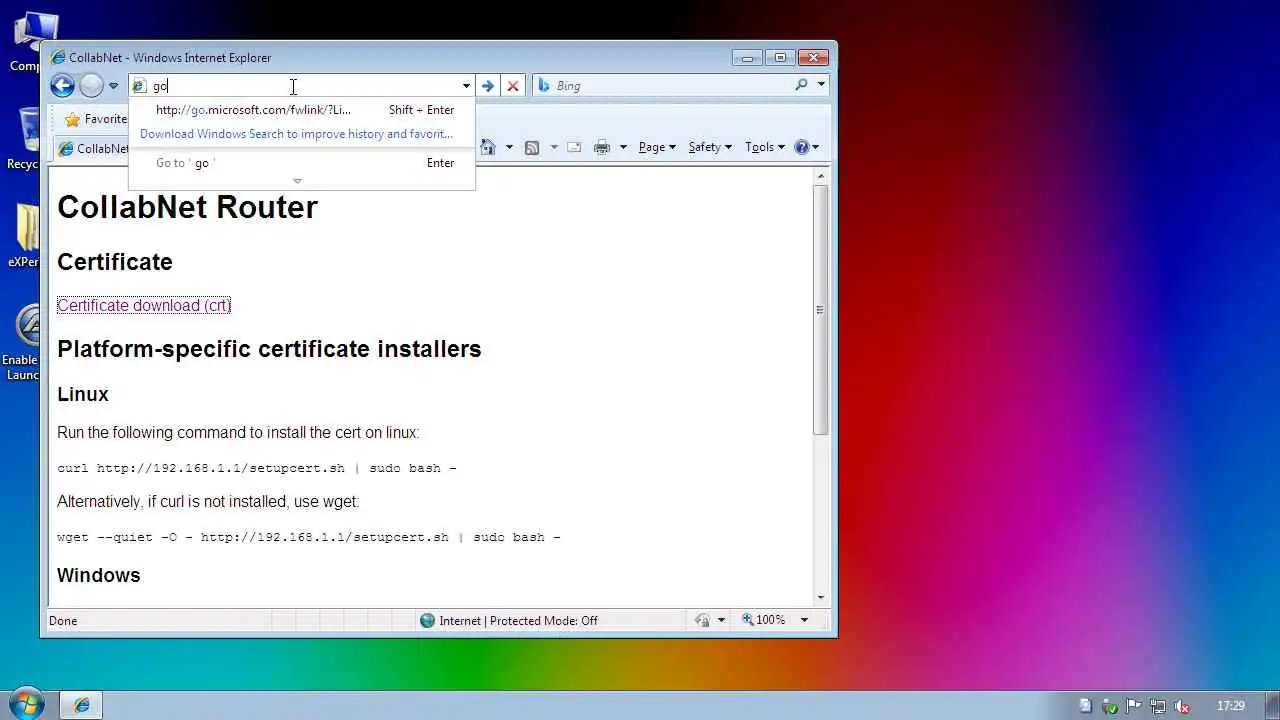Expand autocomplete list with bottom chevron
The height and width of the screenshot is (720, 1280).
coord(297,181)
